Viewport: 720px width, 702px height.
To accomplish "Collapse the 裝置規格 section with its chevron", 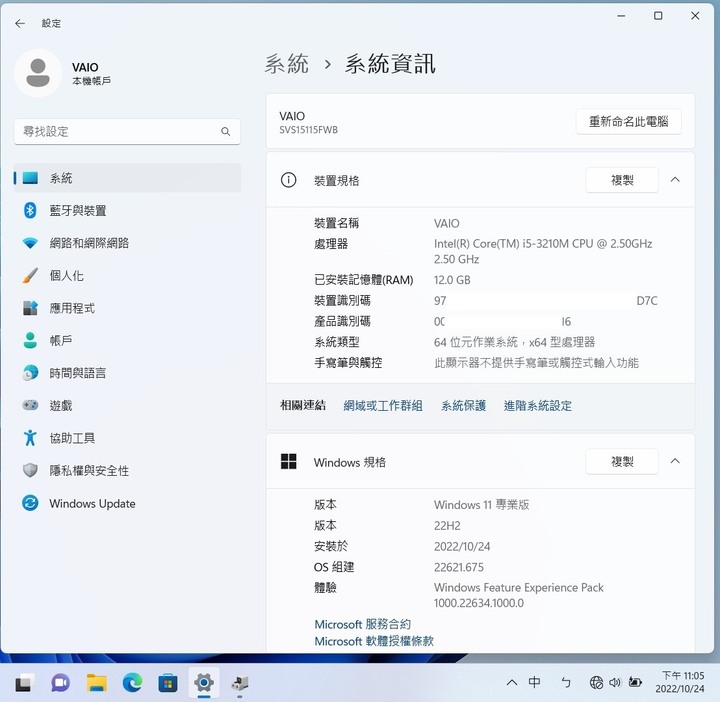I will pyautogui.click(x=675, y=180).
